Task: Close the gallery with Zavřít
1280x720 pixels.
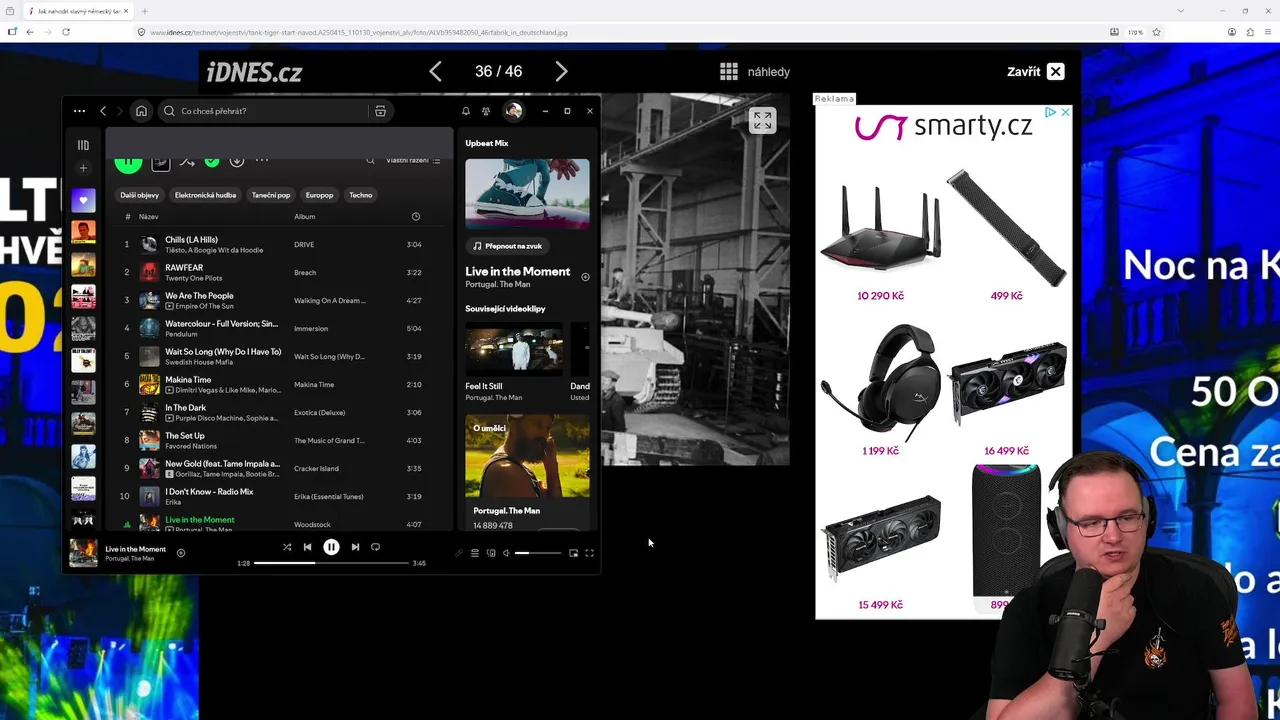Action: (1035, 71)
